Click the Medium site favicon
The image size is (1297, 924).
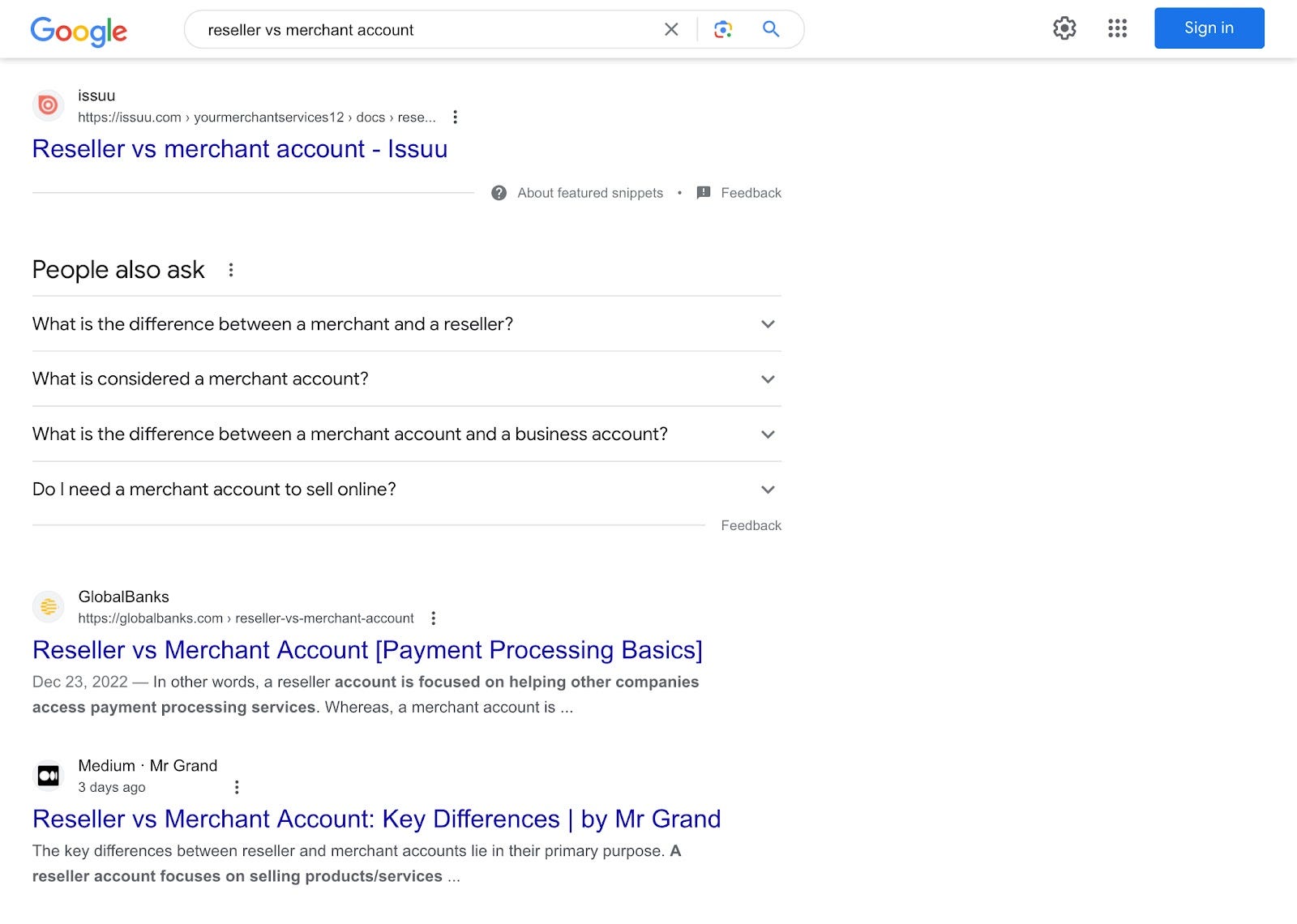pos(49,776)
